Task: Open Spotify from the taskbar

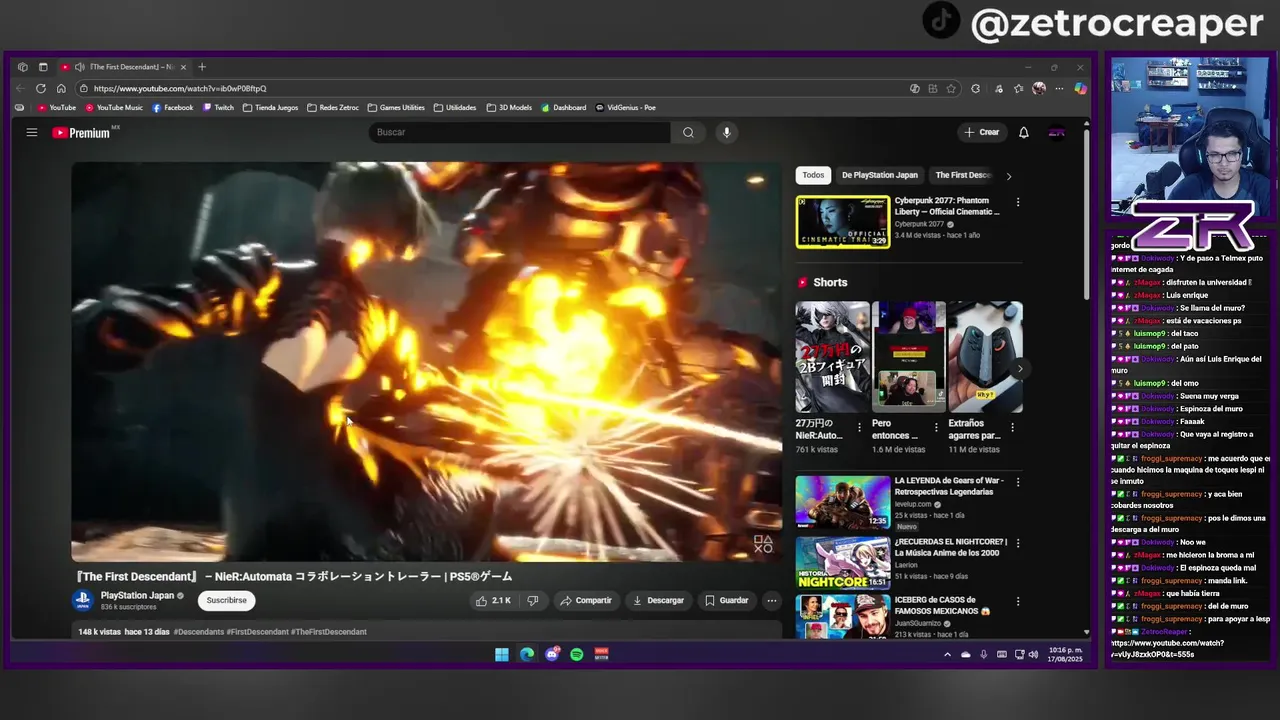Action: [577, 654]
